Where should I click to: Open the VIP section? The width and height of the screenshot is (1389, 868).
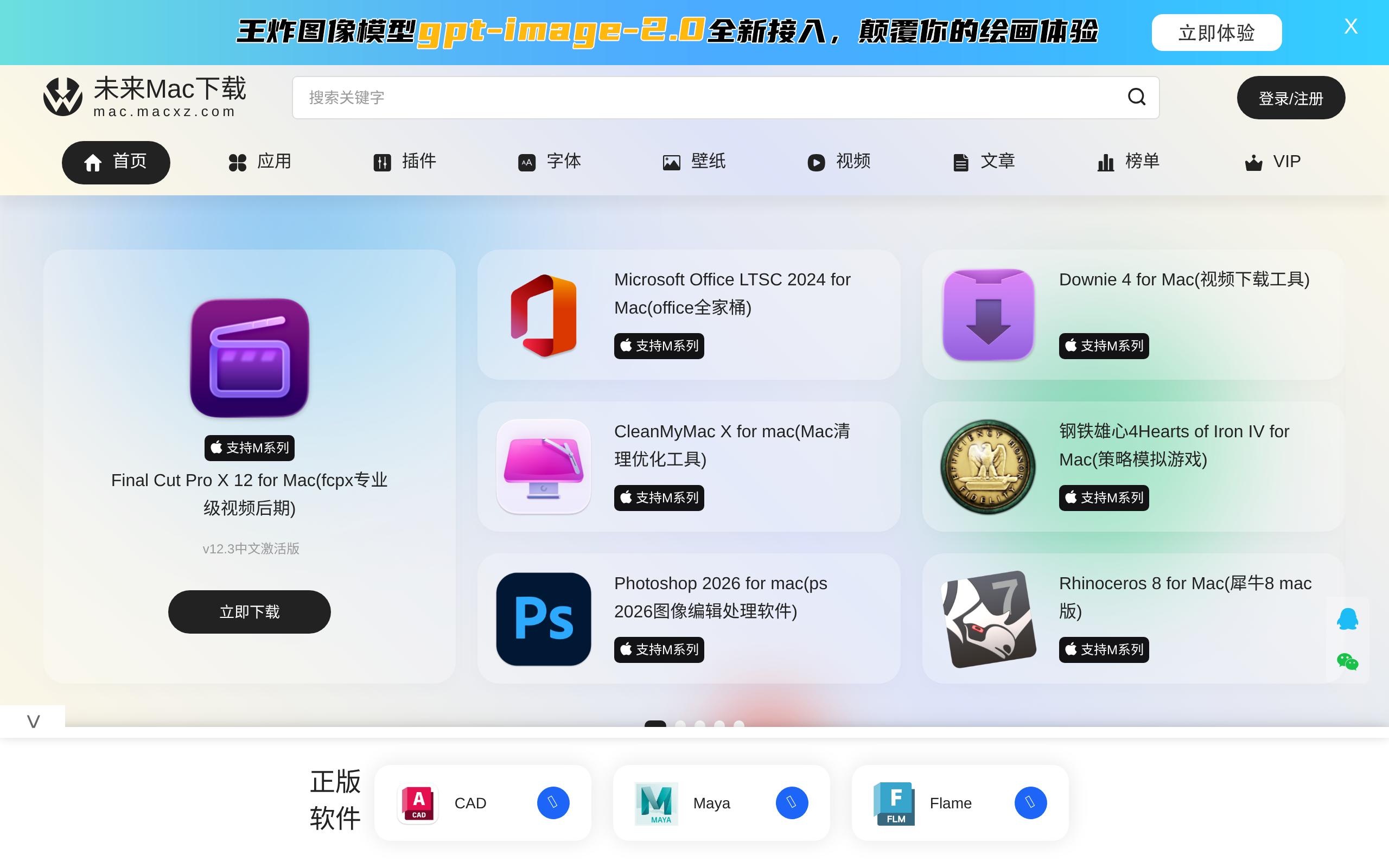pos(1272,162)
